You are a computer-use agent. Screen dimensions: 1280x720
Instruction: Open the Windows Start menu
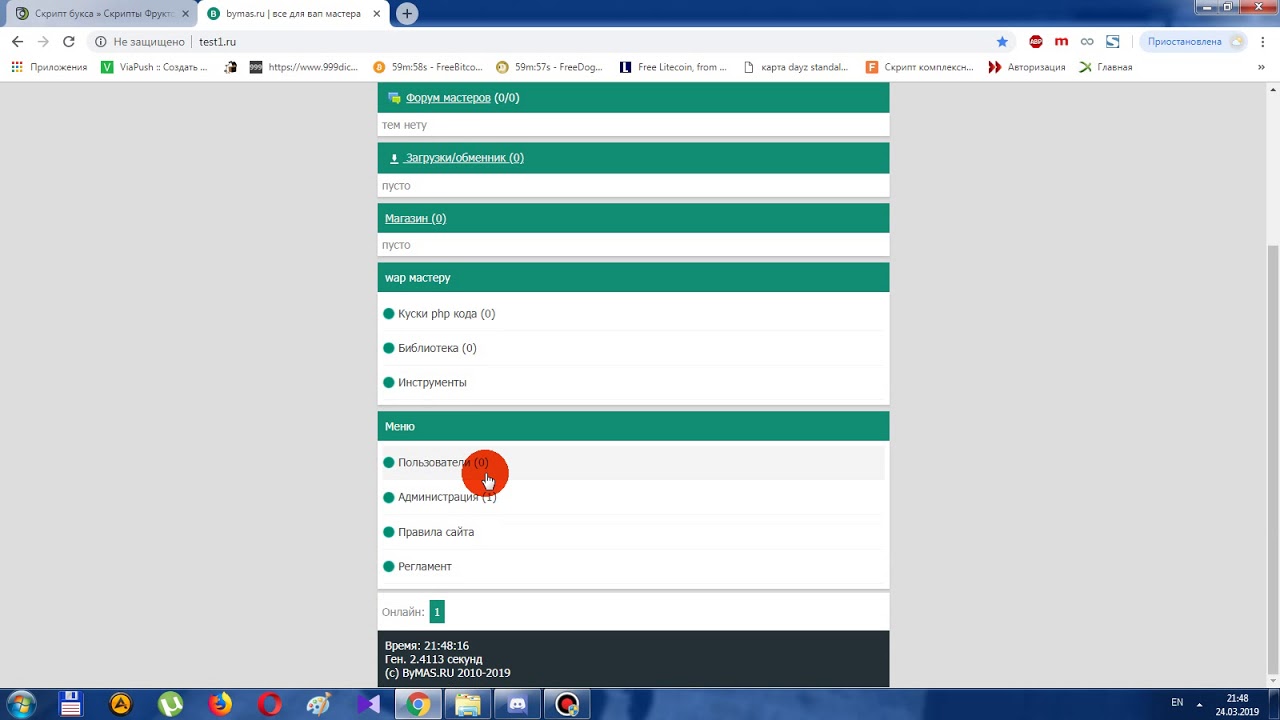[21, 704]
